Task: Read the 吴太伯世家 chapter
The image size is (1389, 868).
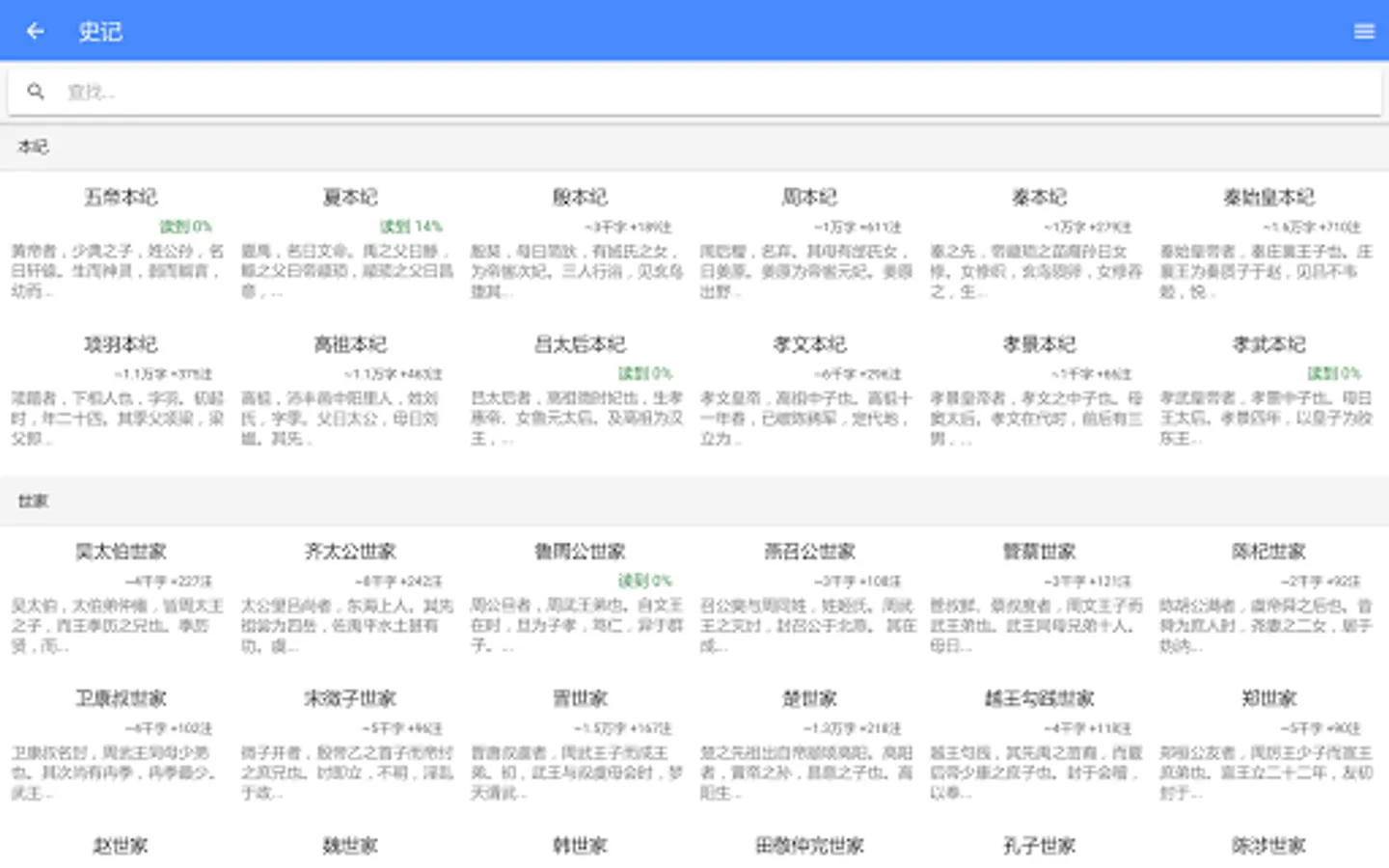Action: 120,599
